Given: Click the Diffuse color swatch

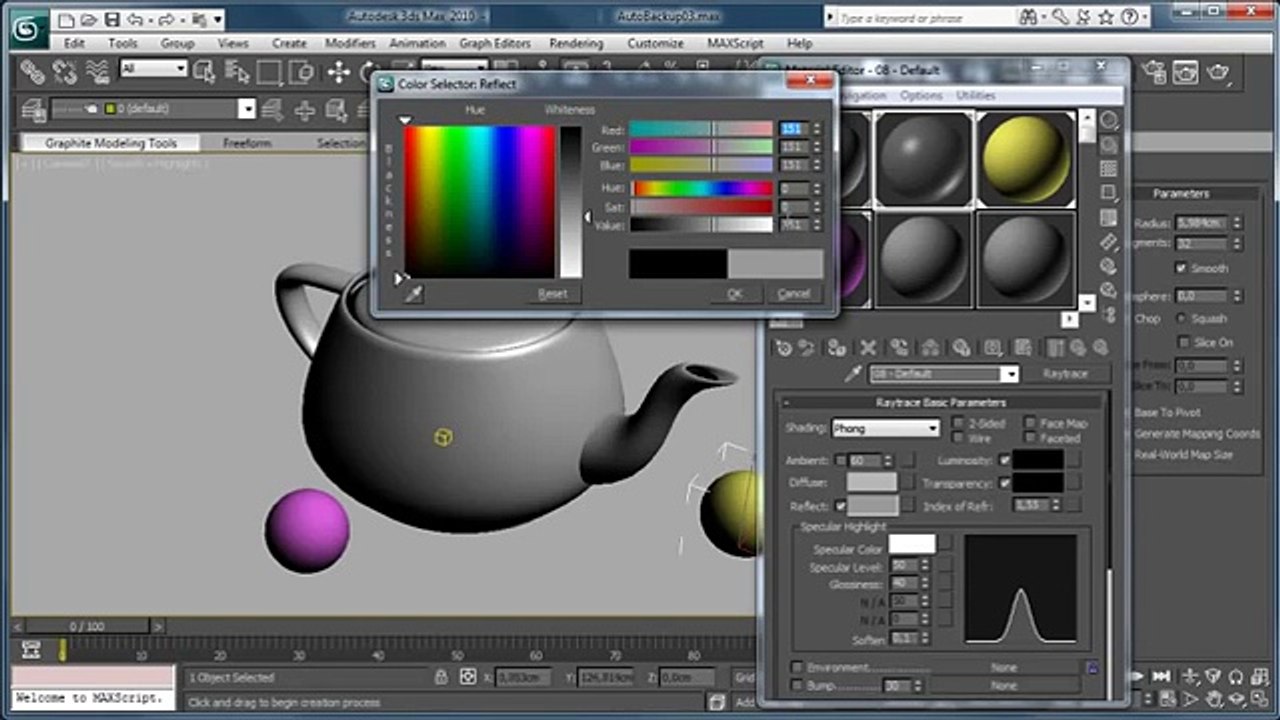Looking at the screenshot, I should (873, 483).
